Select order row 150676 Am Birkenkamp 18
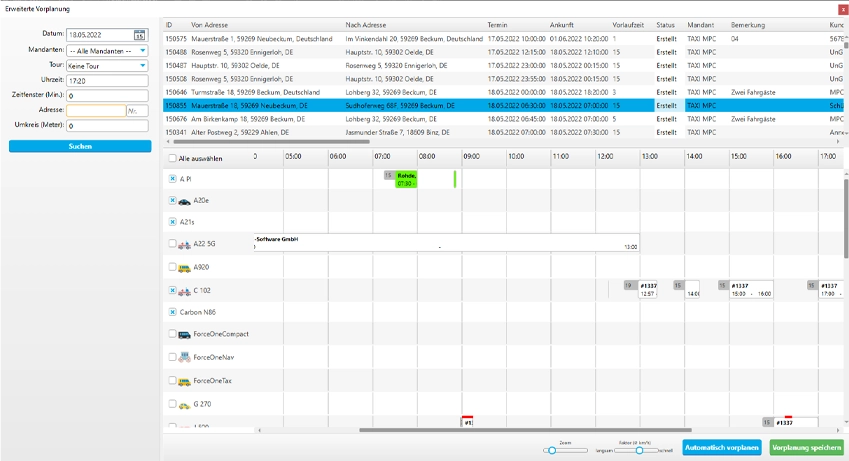The width and height of the screenshot is (849, 461). (x=503, y=119)
